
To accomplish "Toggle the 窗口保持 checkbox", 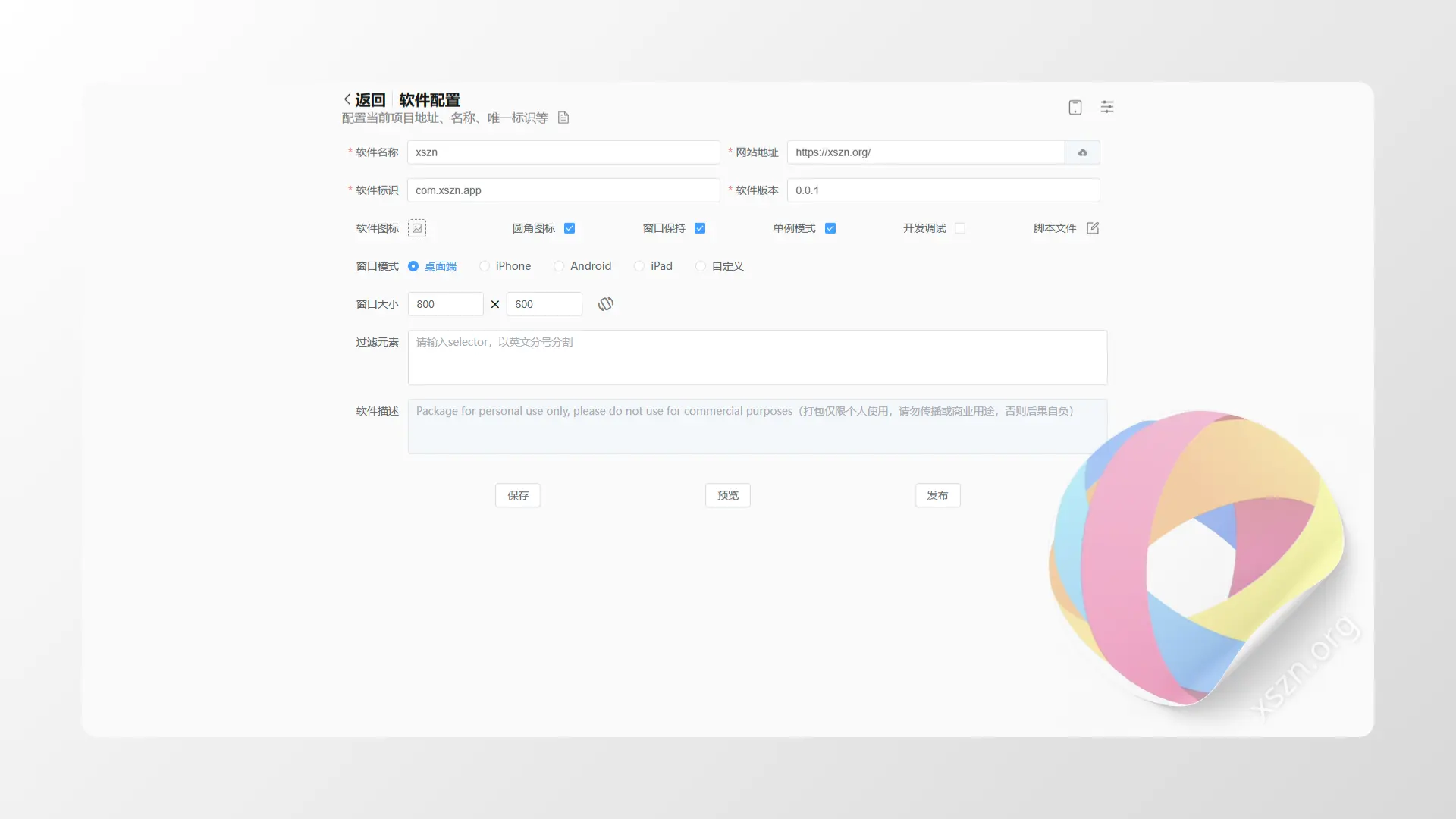I will 700,228.
